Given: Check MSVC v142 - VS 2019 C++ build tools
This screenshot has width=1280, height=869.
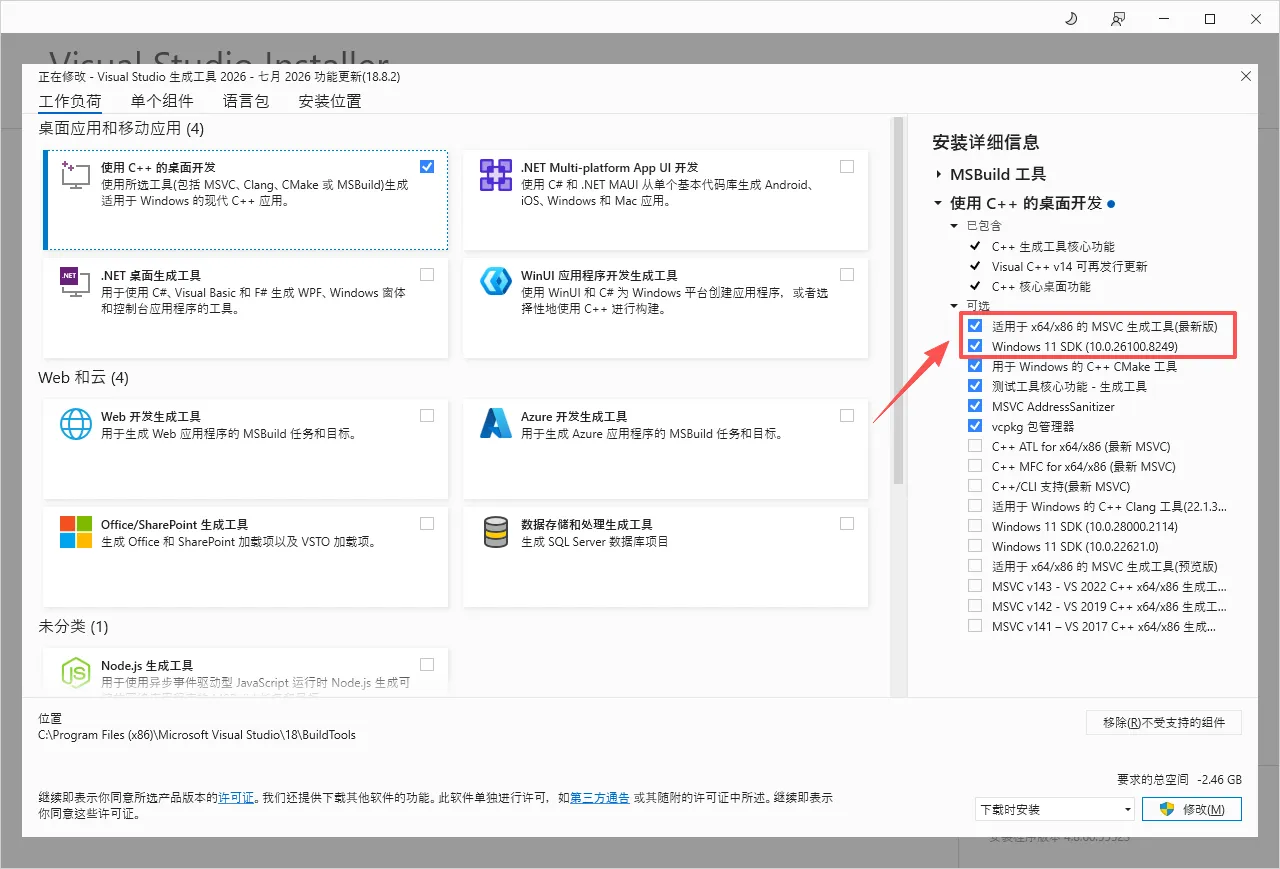Looking at the screenshot, I should 975,606.
